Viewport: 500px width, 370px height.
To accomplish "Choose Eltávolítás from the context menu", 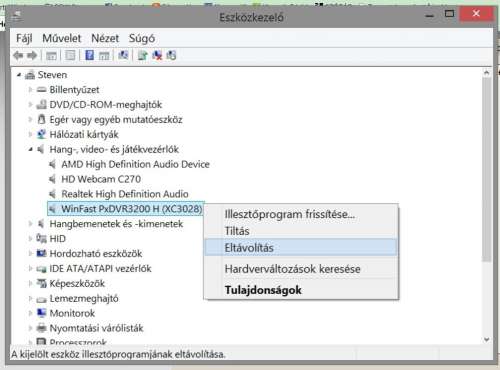I will pos(301,248).
